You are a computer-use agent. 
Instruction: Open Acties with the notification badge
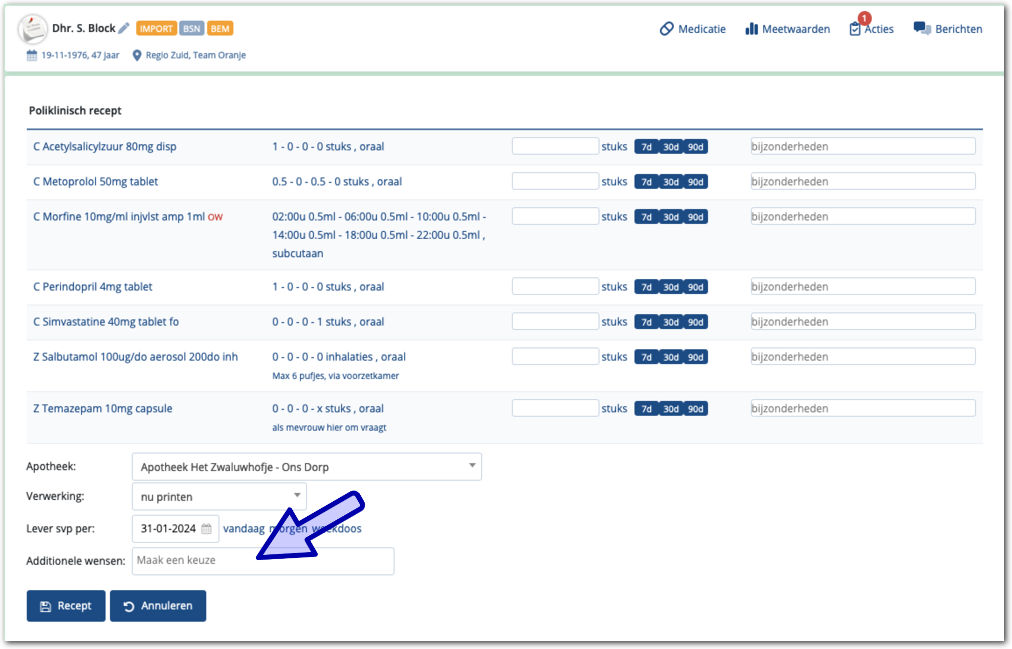[855, 29]
